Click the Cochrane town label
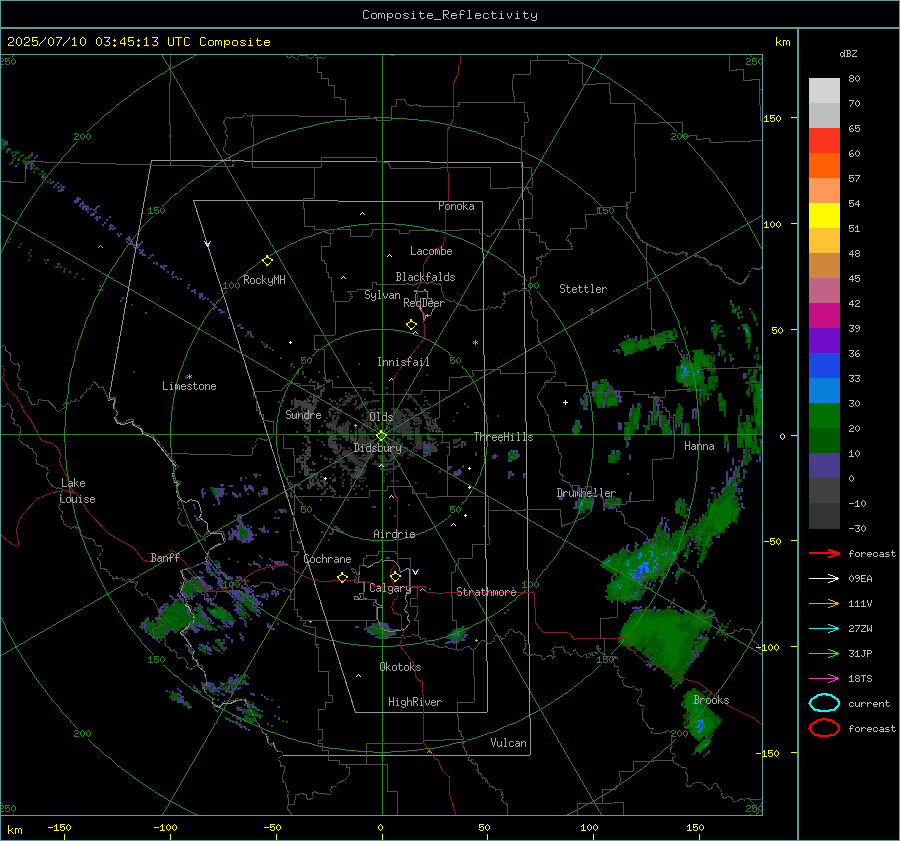The width and height of the screenshot is (900, 841). click(x=327, y=559)
